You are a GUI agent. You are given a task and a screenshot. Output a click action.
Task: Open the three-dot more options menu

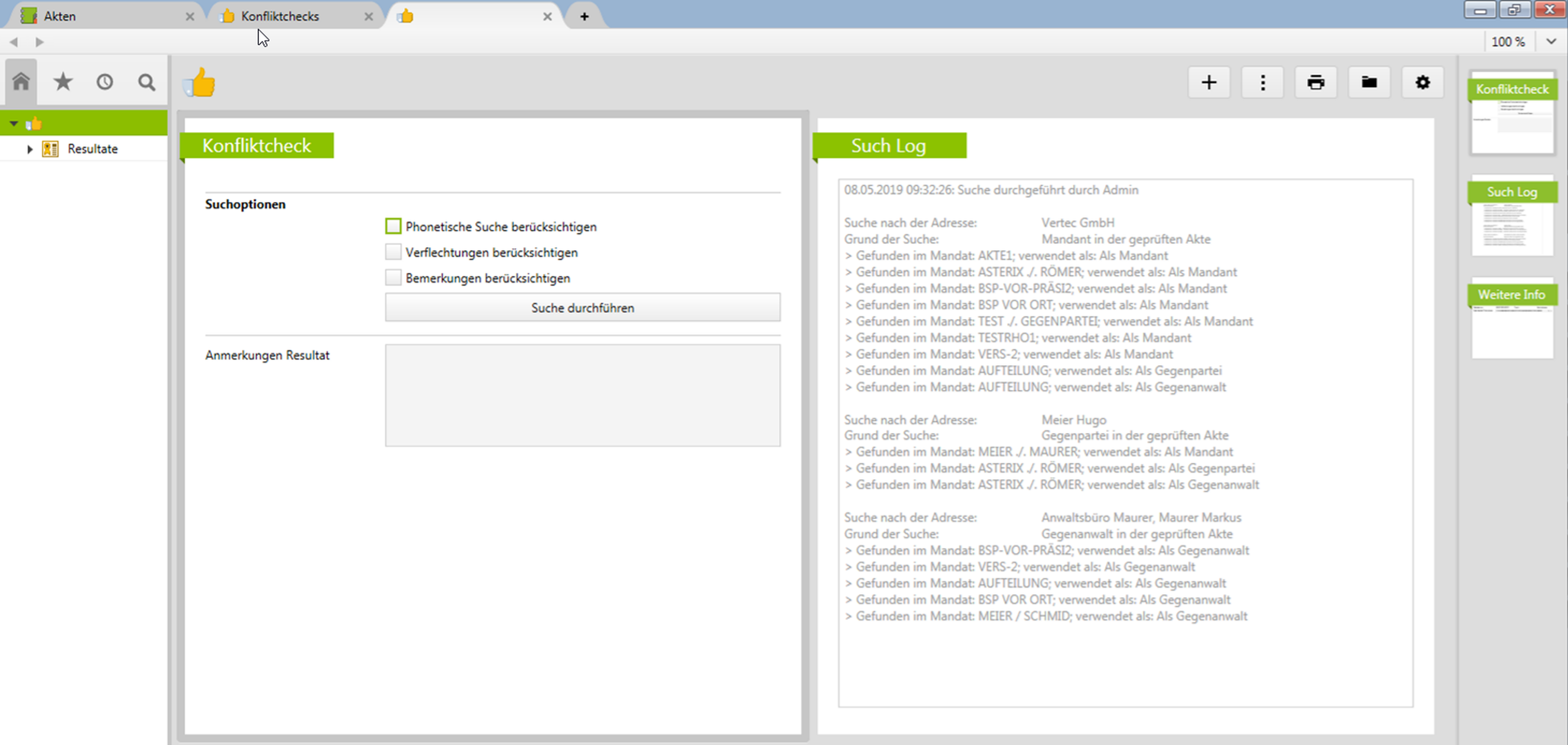click(1263, 82)
